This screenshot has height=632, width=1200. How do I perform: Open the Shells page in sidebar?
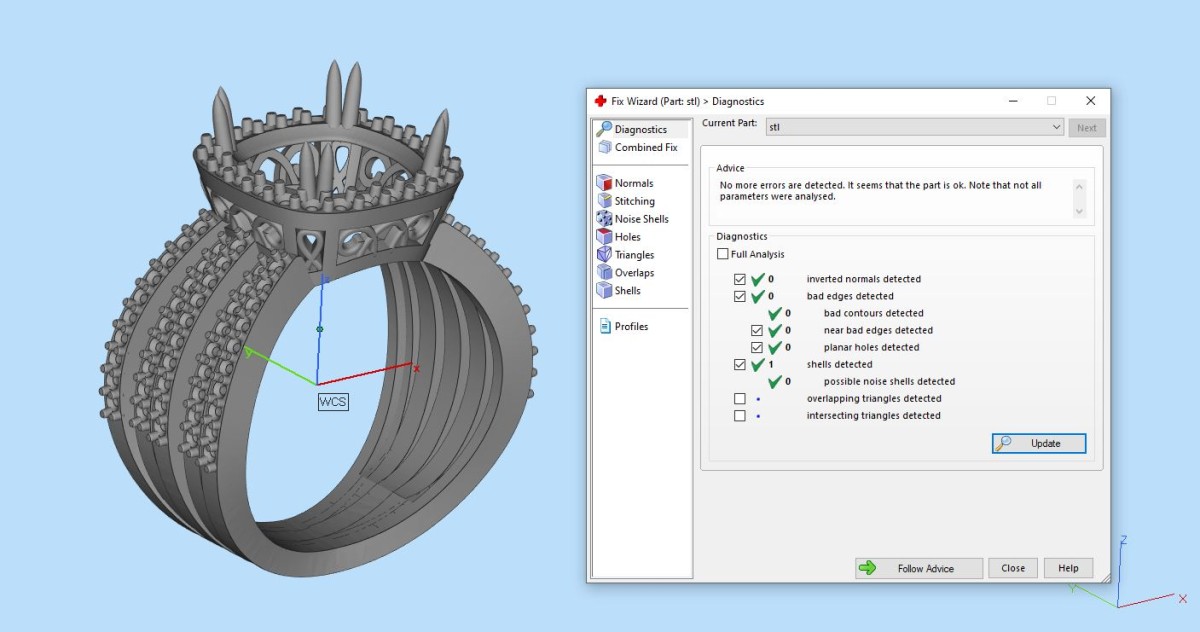(627, 291)
